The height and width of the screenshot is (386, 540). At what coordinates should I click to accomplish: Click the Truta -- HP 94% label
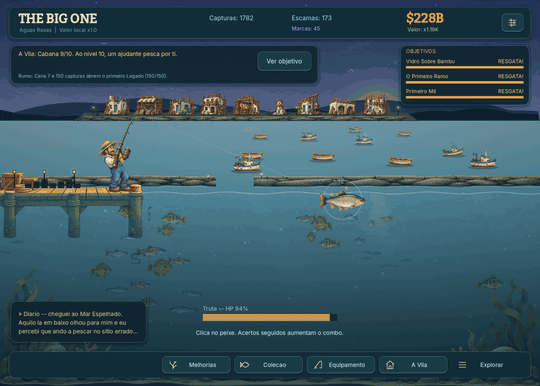click(225, 309)
